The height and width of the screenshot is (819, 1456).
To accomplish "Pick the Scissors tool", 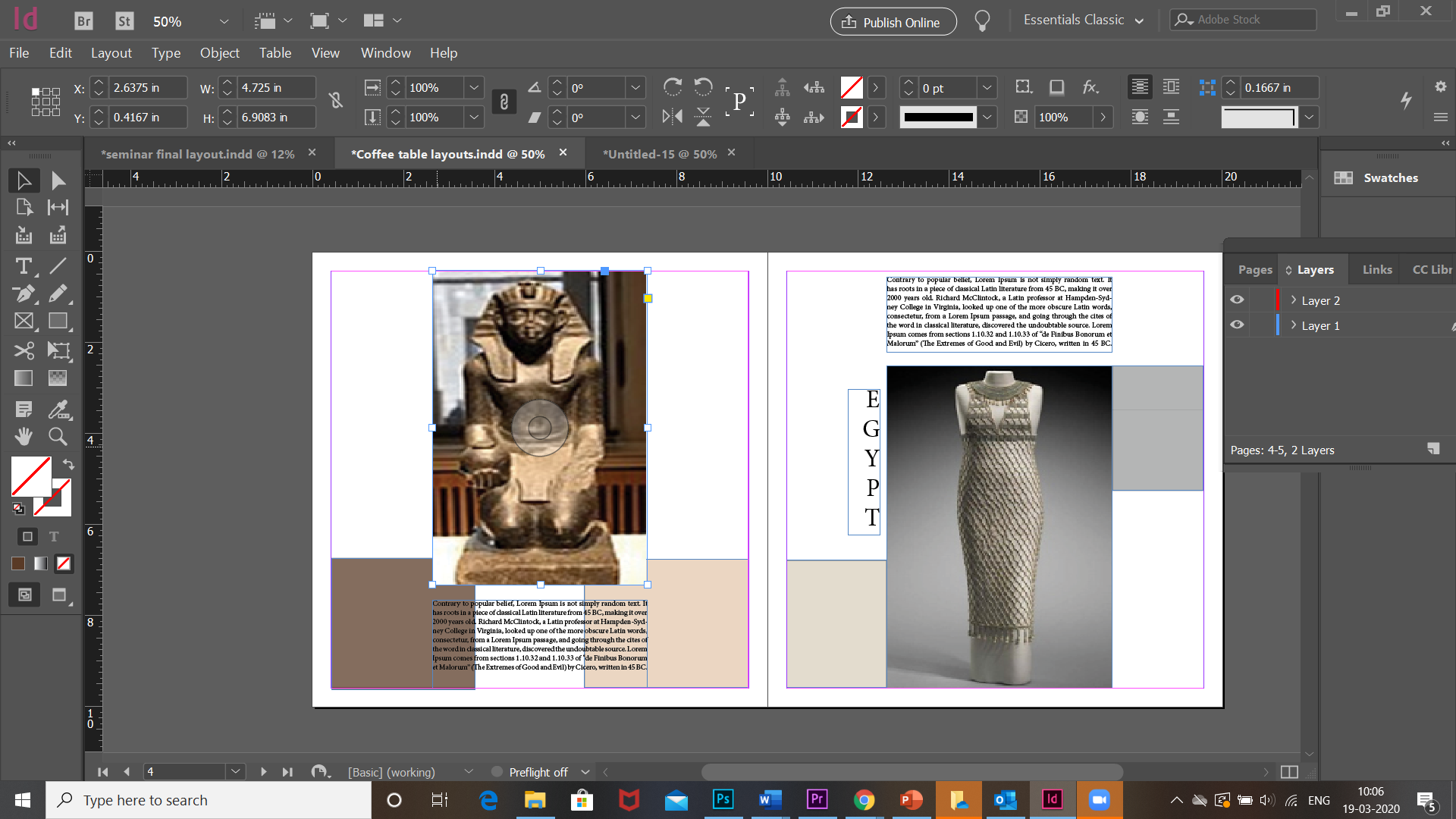I will [x=24, y=350].
